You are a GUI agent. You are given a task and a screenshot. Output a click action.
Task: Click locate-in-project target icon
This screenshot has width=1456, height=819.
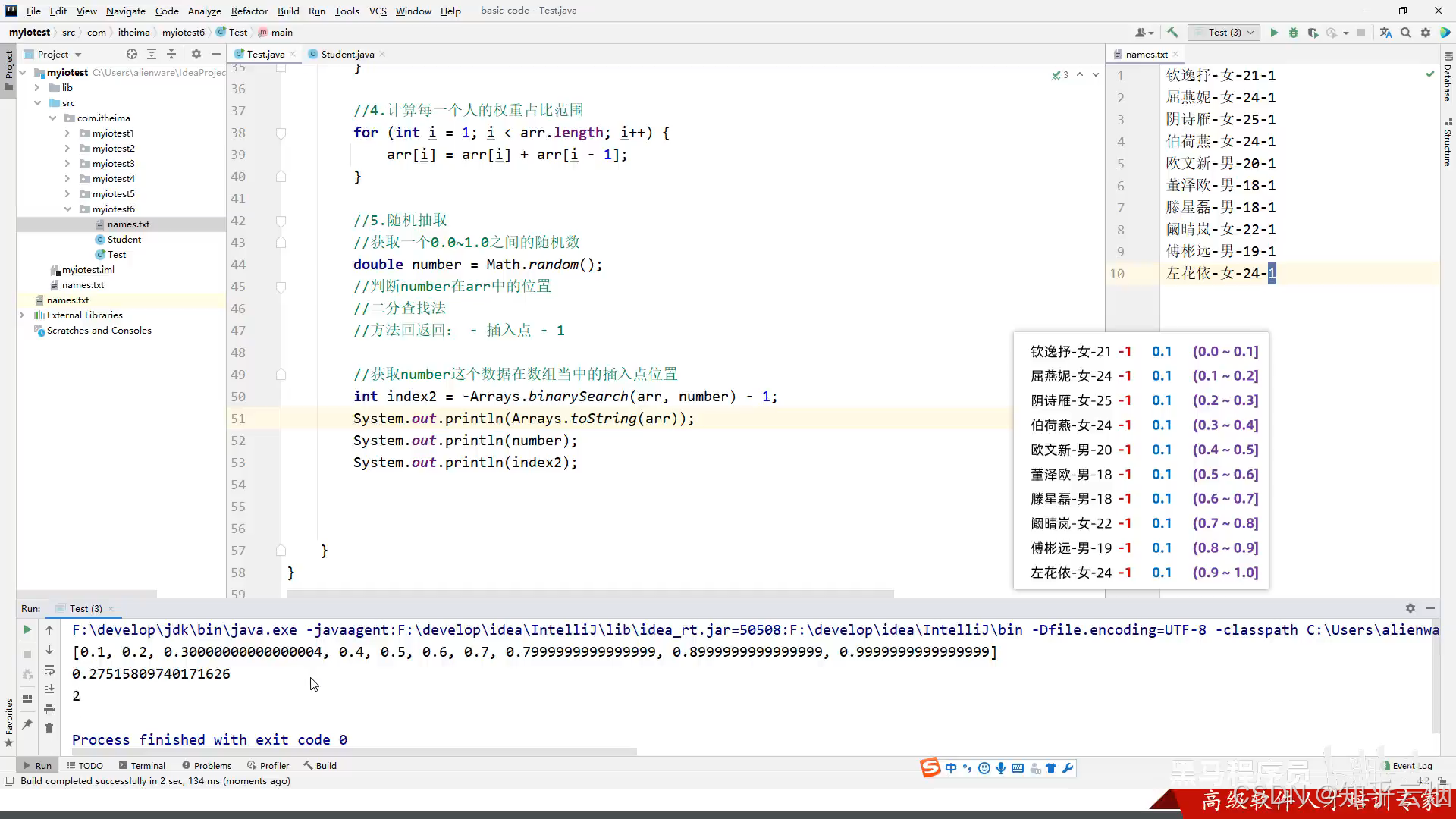132,54
